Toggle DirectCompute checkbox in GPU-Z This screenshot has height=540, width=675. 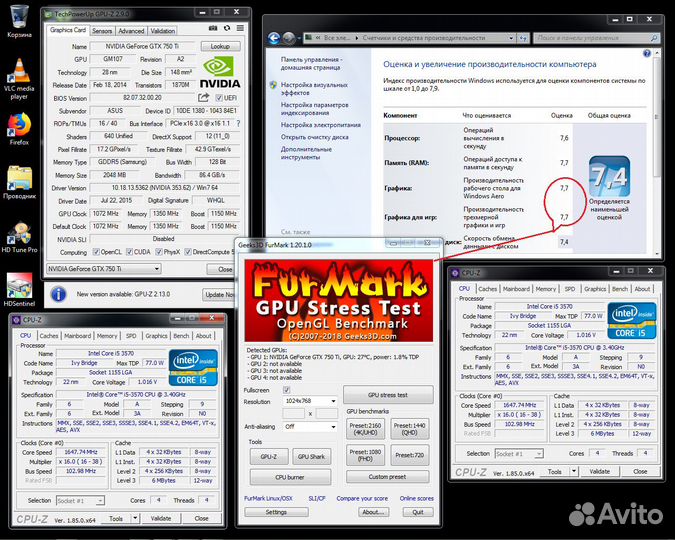(x=188, y=251)
